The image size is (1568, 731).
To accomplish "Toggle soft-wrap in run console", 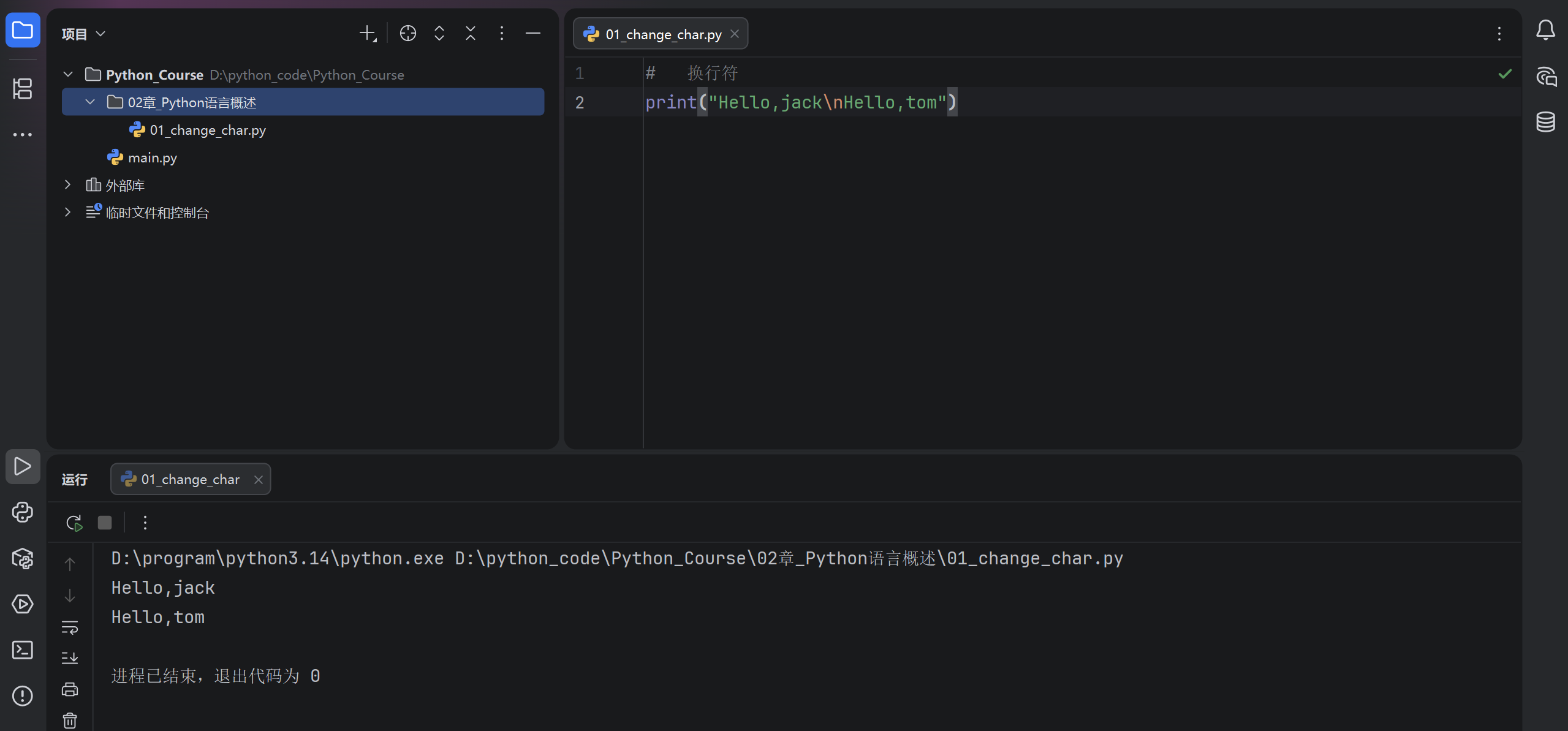I will coord(70,627).
